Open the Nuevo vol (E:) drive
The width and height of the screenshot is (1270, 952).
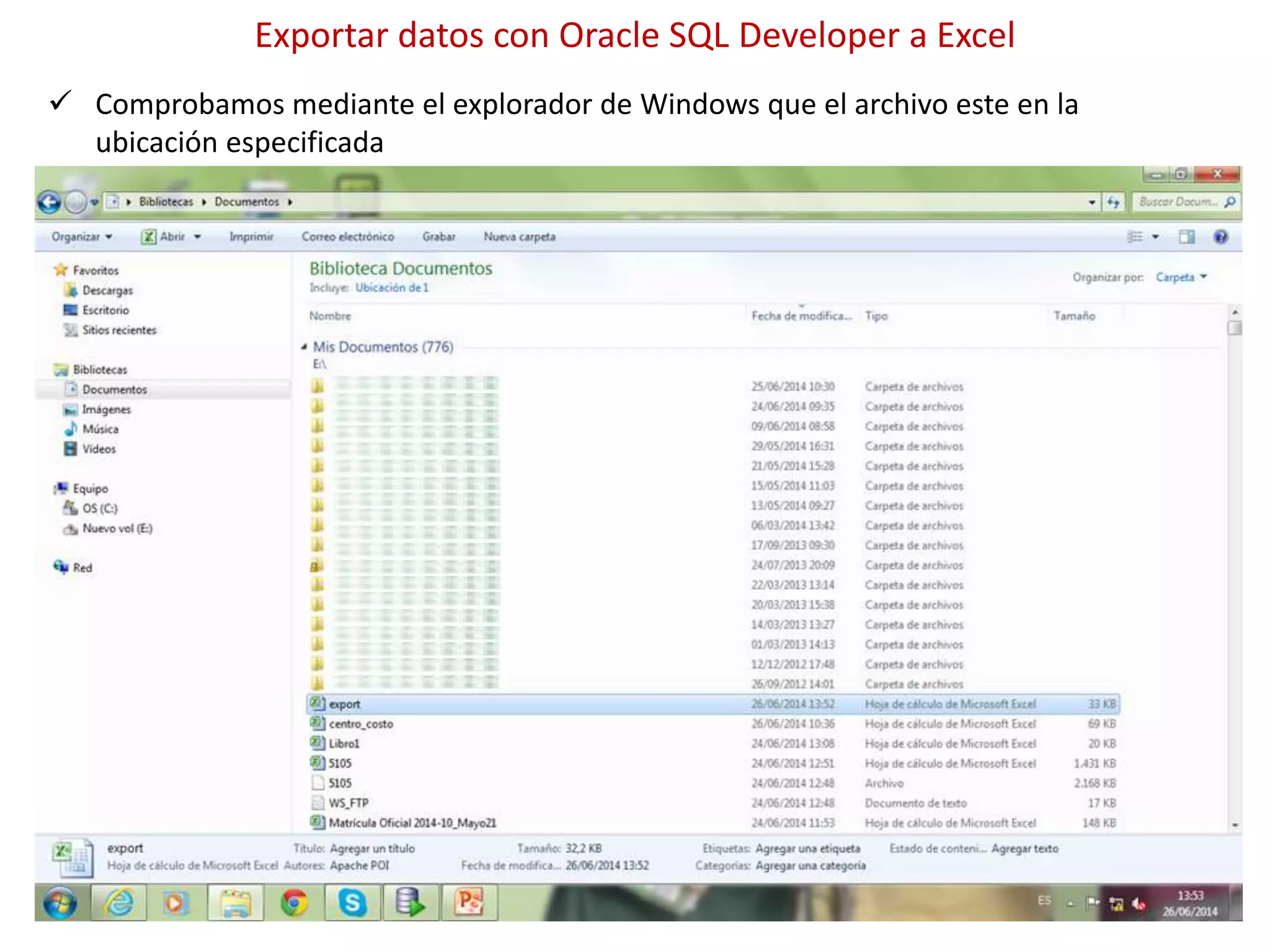pos(117,528)
